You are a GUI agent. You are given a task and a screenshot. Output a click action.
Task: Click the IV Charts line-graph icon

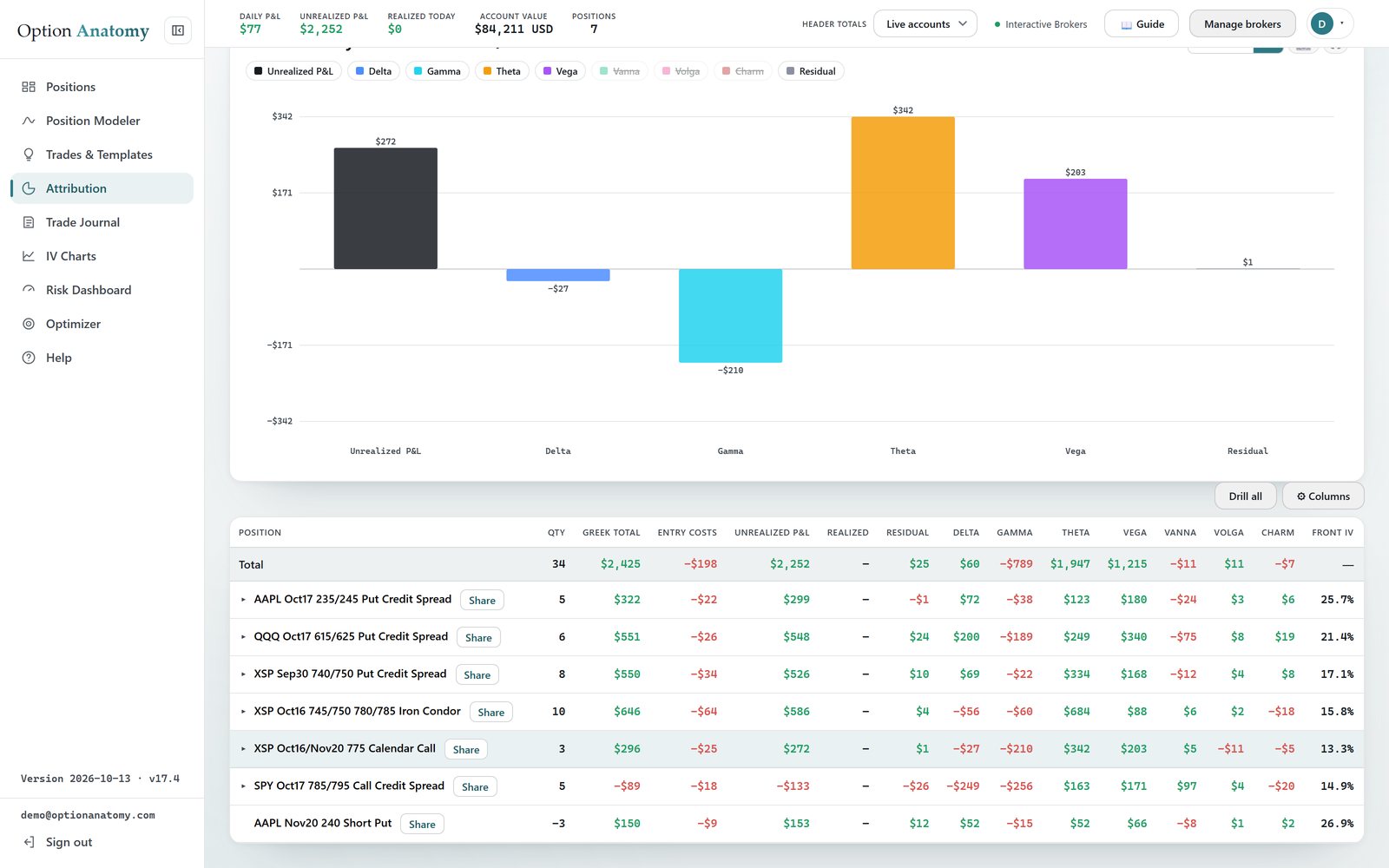(x=29, y=256)
